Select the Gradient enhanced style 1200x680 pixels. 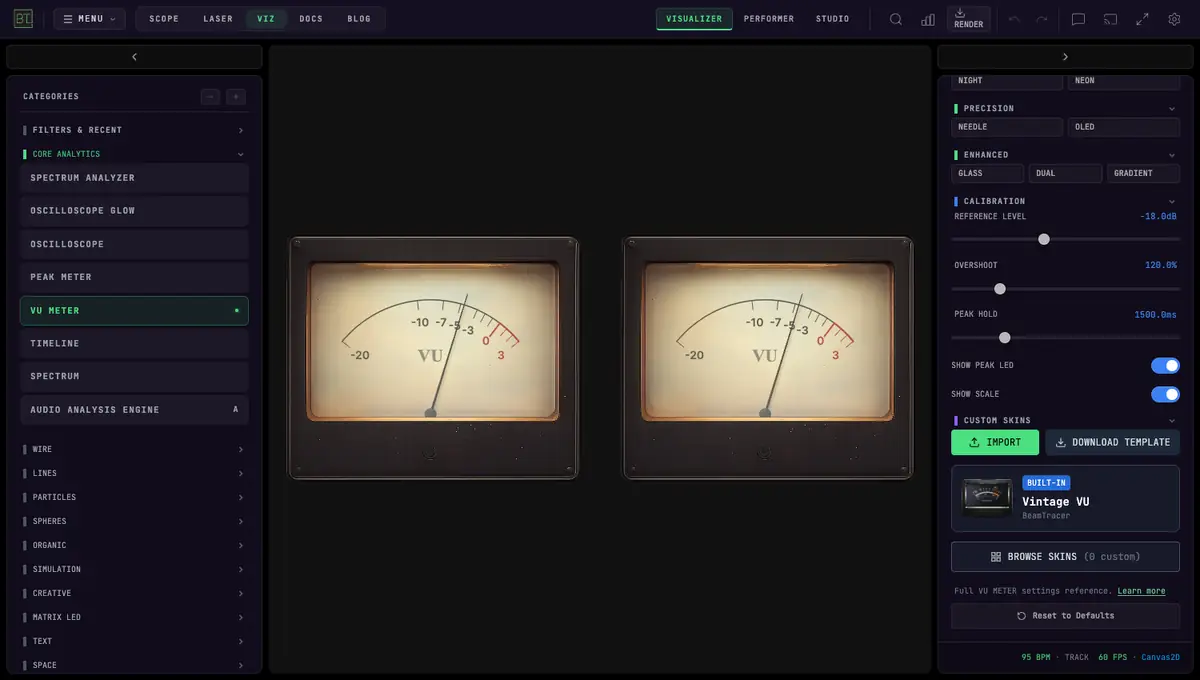[x=1143, y=173]
